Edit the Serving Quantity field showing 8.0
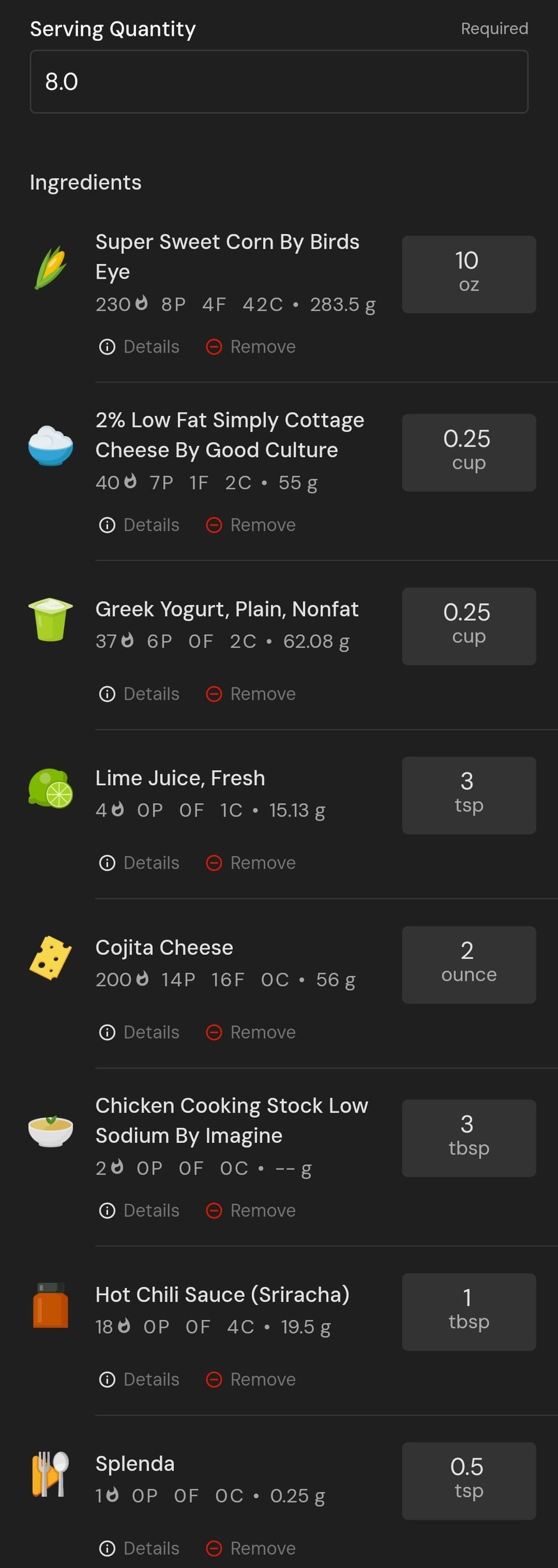 pos(279,81)
